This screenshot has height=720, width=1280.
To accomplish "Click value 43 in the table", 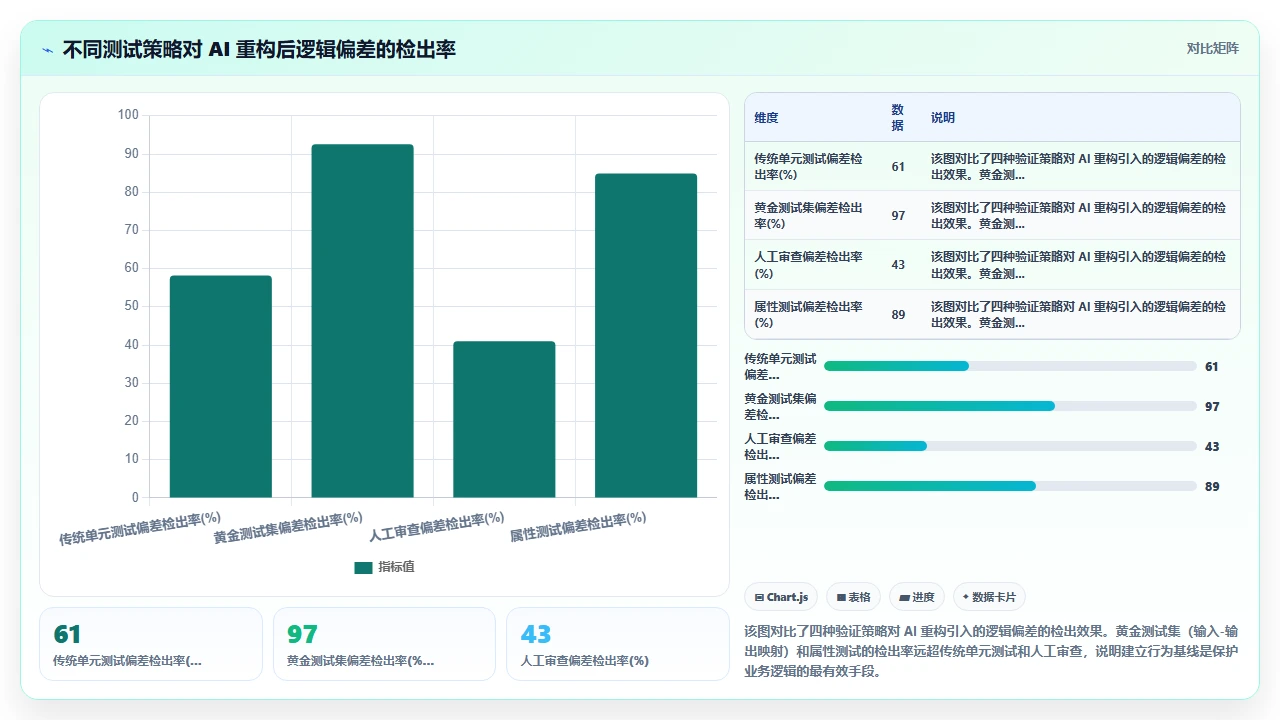I will click(x=898, y=265).
